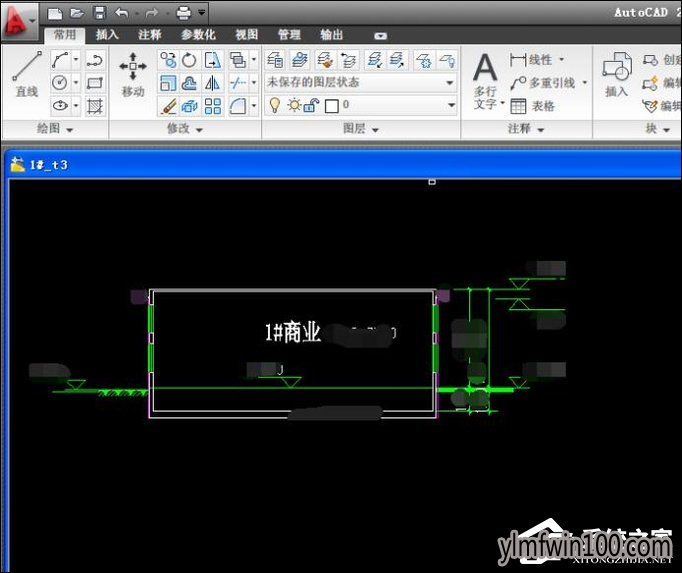Select the Mirror tool

tap(213, 83)
